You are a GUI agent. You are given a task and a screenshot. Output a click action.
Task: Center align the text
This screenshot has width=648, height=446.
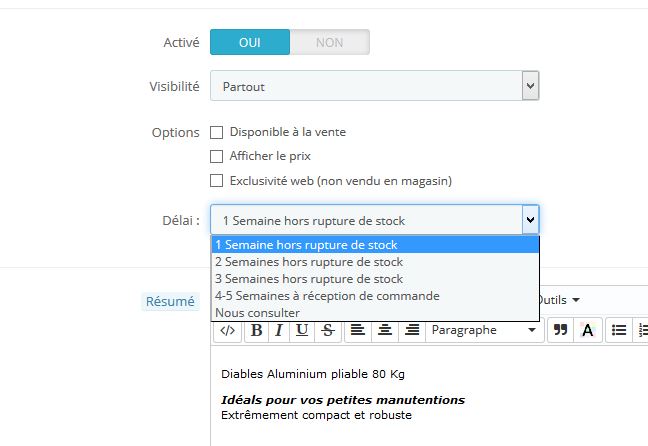[385, 330]
